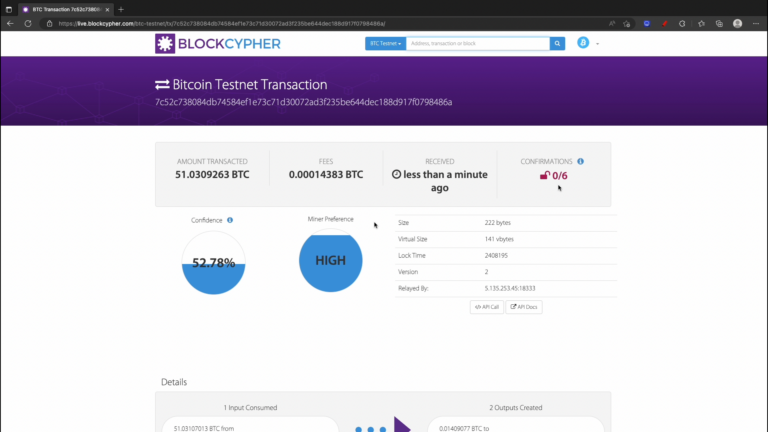The image size is (768, 432).
Task: Open the browser profile avatar
Action: coord(738,24)
